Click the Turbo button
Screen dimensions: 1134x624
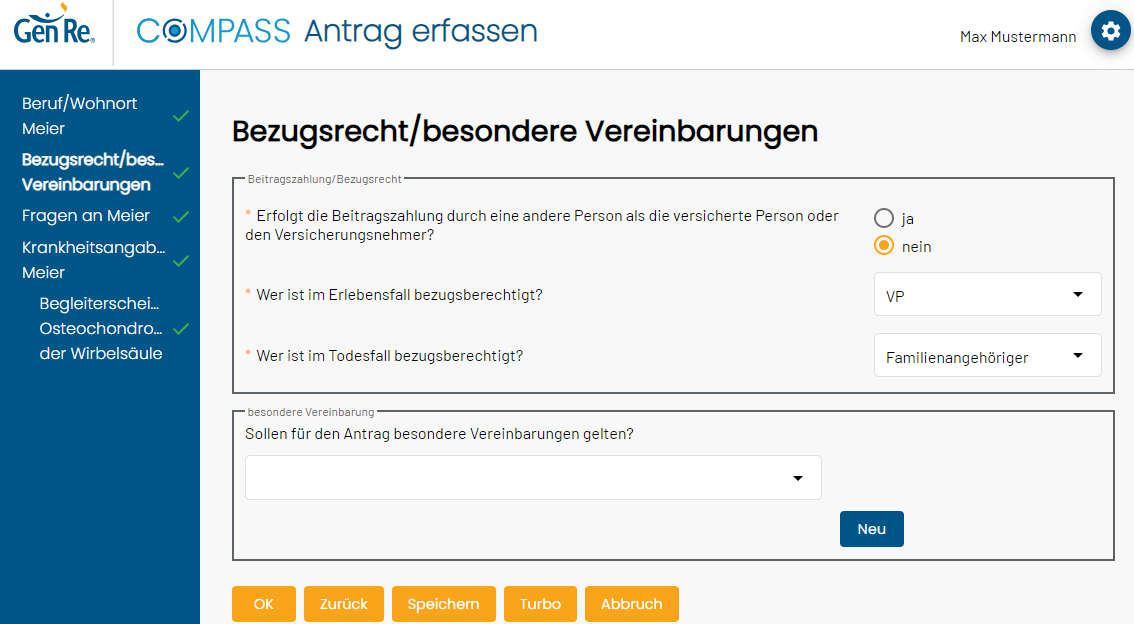[x=540, y=604]
